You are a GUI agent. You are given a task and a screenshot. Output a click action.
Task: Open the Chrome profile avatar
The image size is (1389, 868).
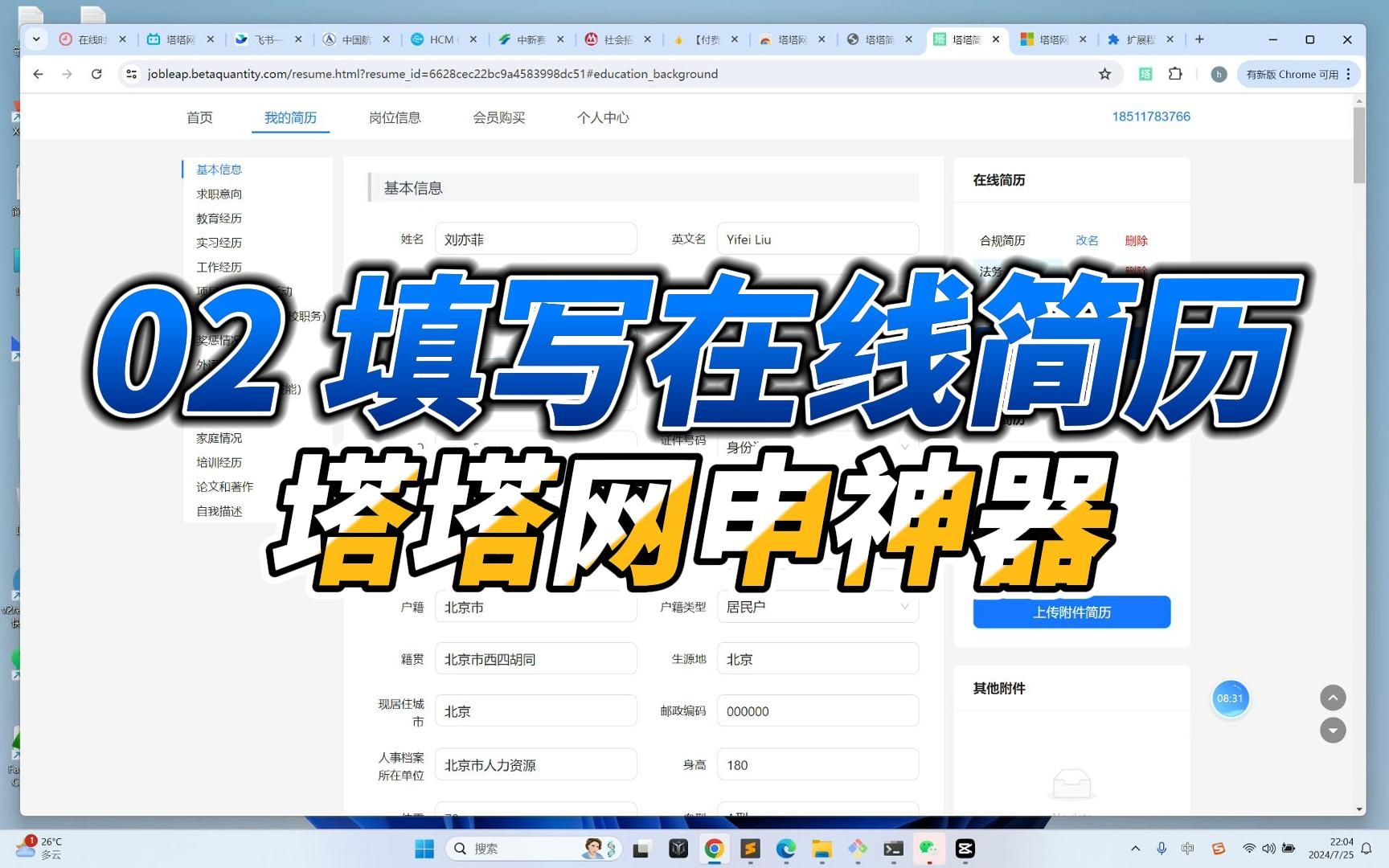click(x=1219, y=74)
